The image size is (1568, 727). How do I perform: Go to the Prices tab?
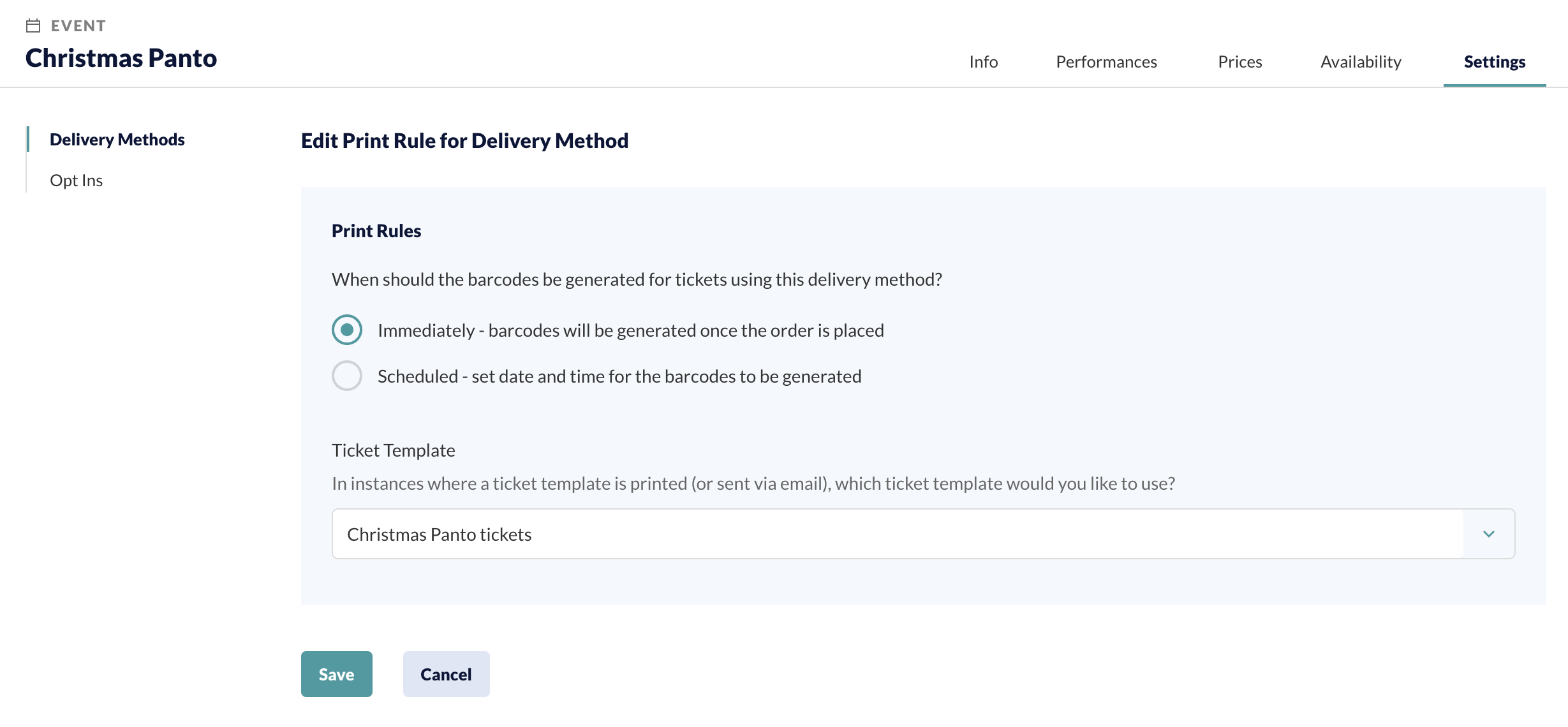click(1239, 62)
